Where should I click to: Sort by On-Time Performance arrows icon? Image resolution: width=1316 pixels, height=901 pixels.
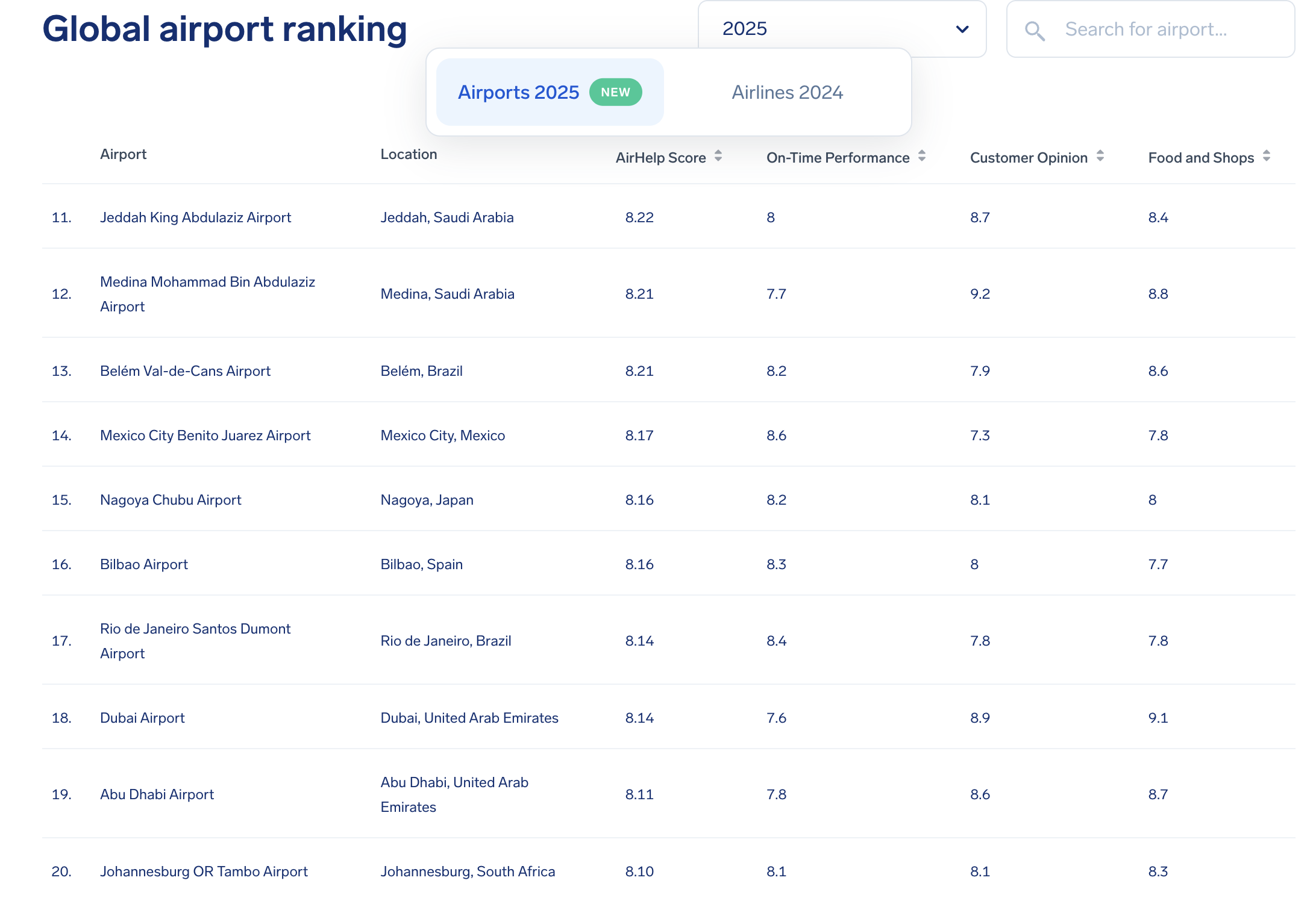(921, 157)
